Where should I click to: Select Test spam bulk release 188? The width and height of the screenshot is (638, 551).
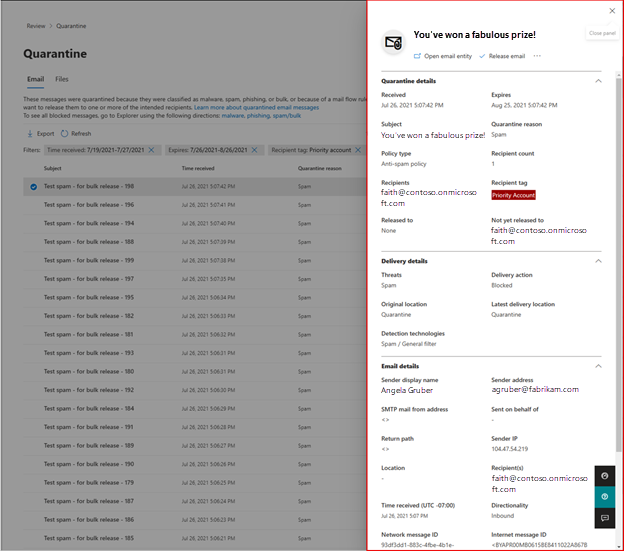[194, 242]
